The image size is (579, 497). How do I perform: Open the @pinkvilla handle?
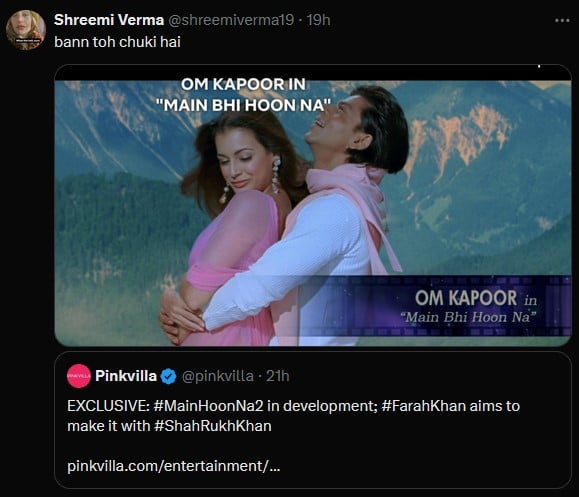217,376
